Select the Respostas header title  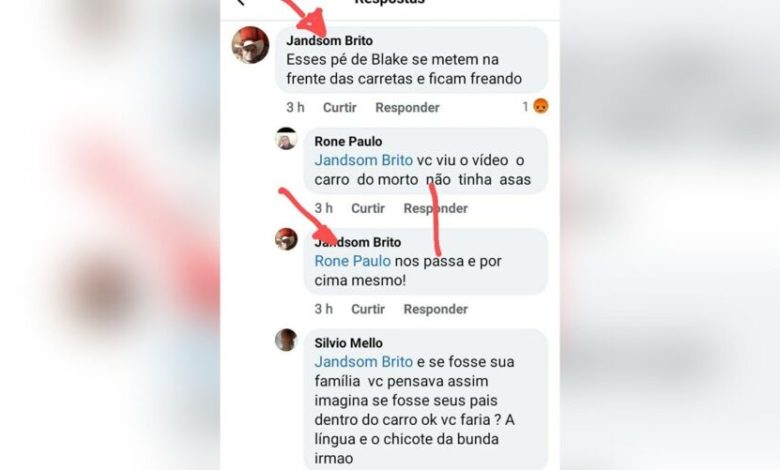coord(390,2)
